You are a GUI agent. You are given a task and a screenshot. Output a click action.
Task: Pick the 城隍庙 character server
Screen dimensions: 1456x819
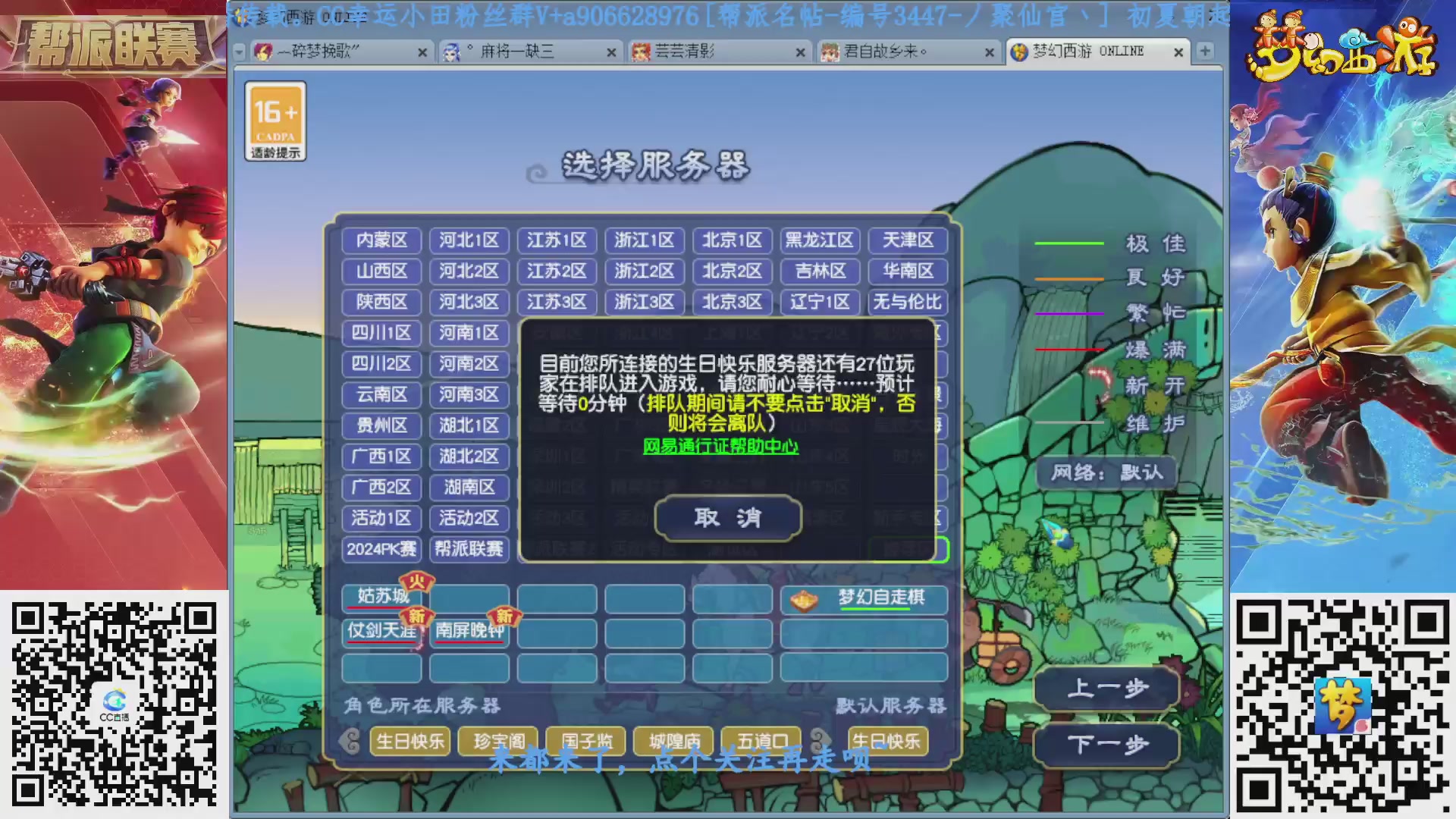(x=674, y=742)
